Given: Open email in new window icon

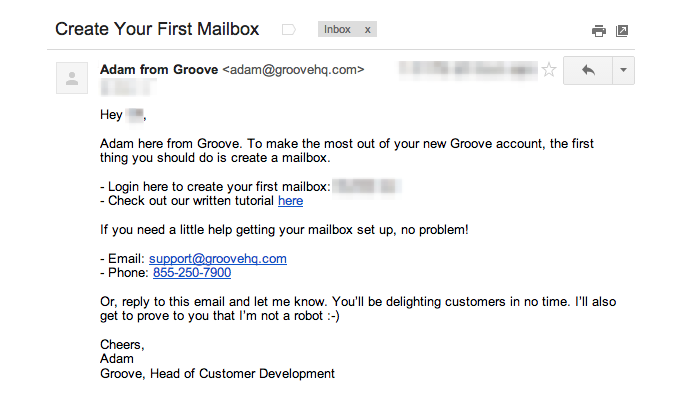Looking at the screenshot, I should click(x=622, y=30).
